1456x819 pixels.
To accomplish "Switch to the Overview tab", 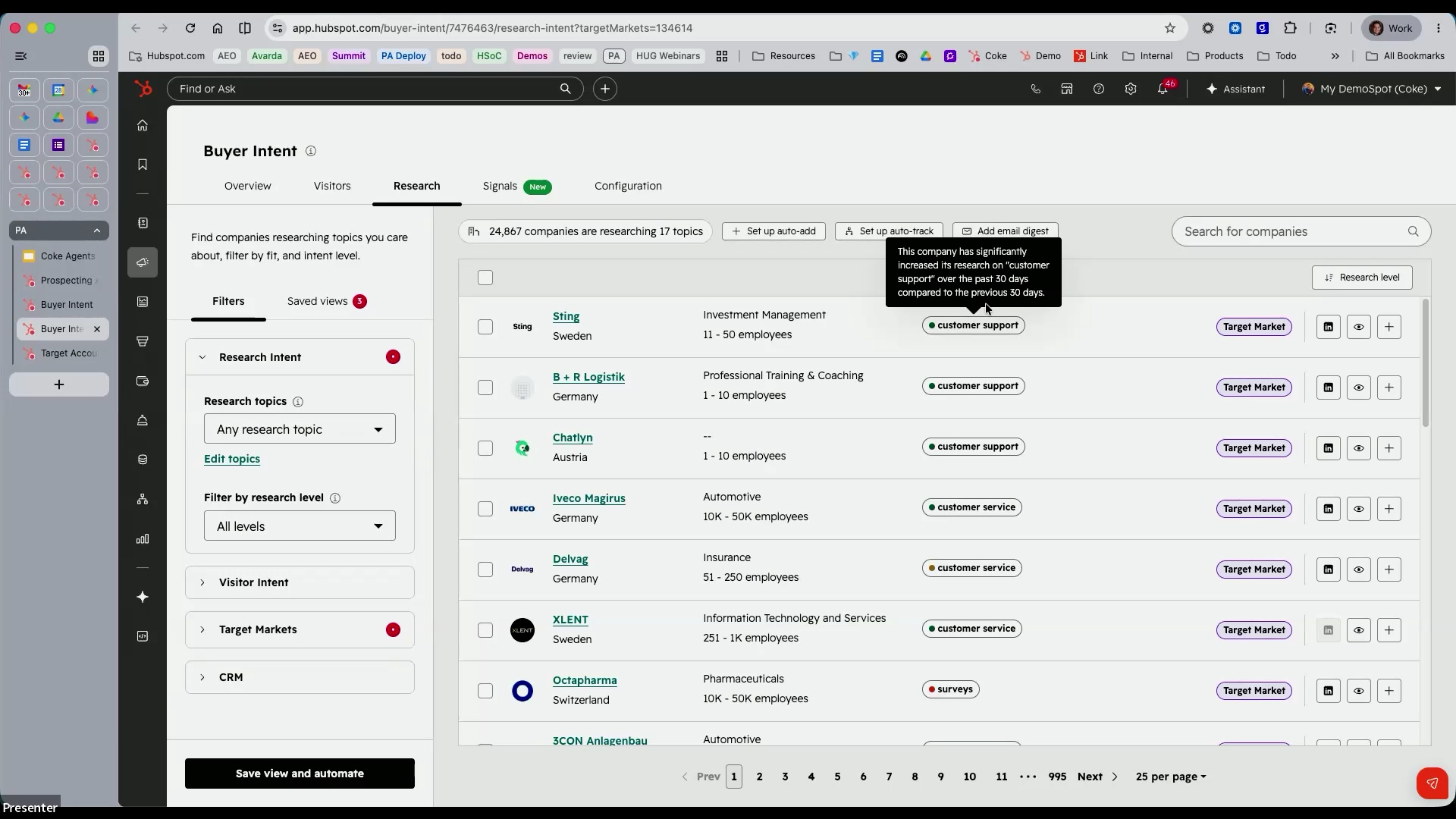I will coord(247,186).
